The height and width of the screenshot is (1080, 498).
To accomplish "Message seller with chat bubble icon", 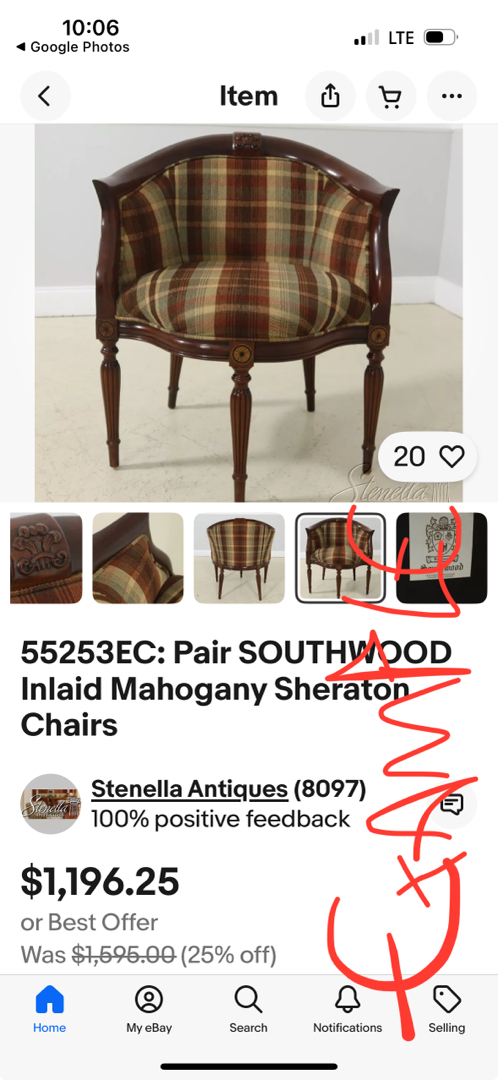I will click(x=452, y=804).
